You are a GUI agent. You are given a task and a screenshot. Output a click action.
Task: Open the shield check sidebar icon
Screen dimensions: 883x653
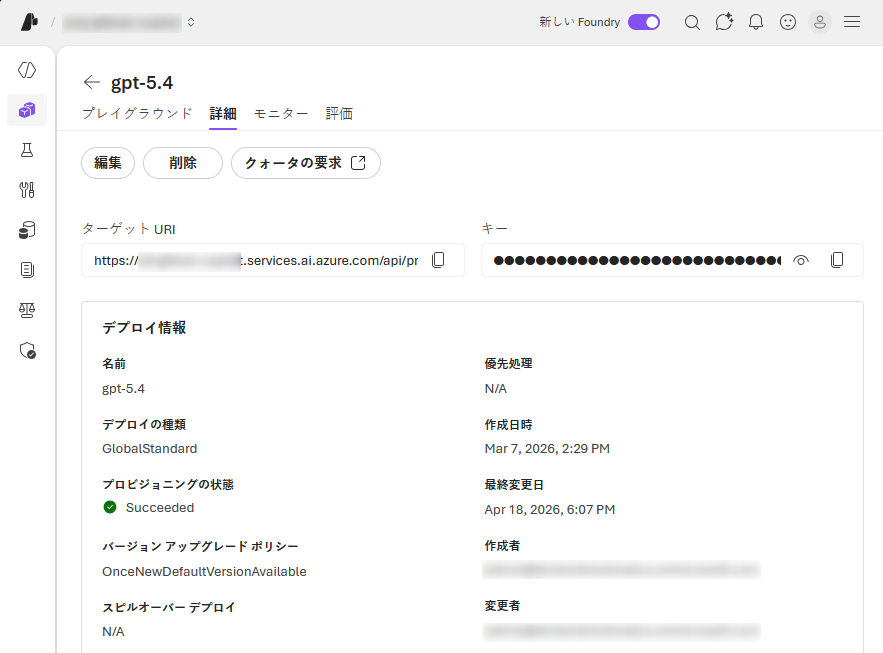coord(27,350)
